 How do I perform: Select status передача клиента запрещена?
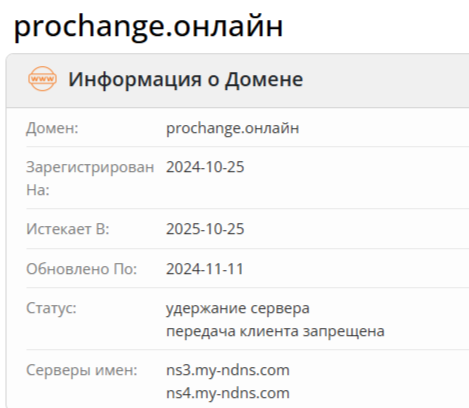click(x=275, y=331)
